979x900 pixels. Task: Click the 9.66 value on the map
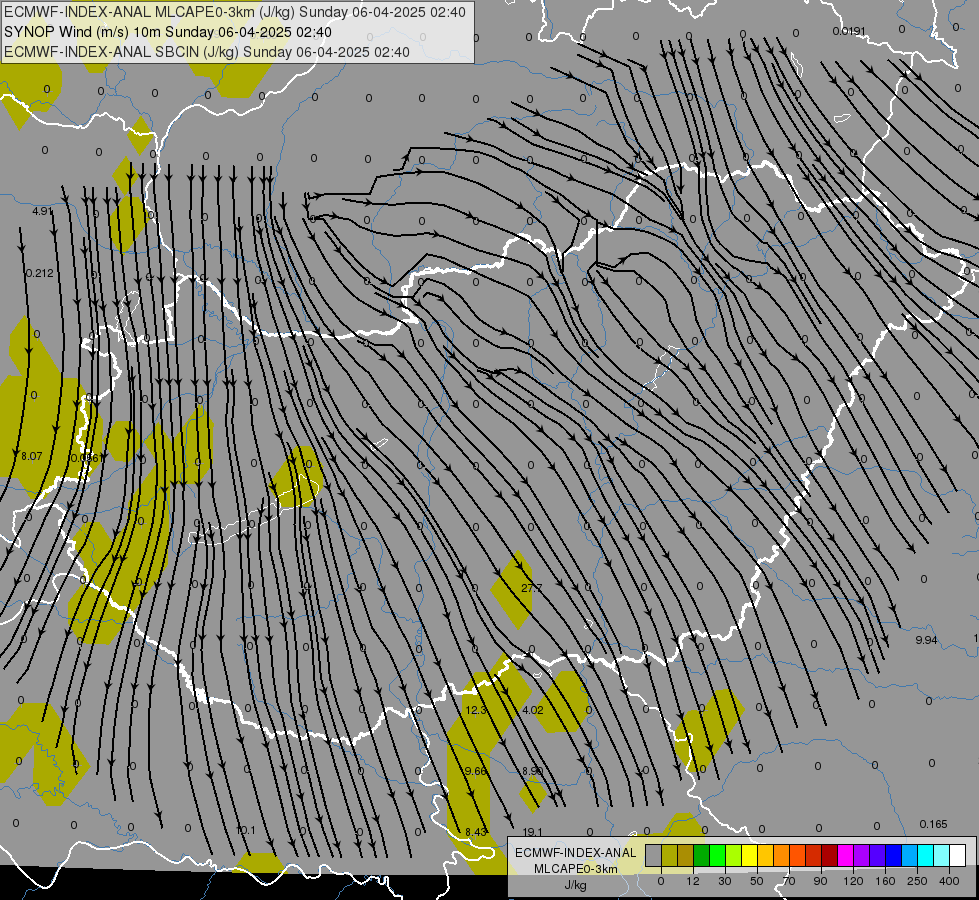(476, 771)
